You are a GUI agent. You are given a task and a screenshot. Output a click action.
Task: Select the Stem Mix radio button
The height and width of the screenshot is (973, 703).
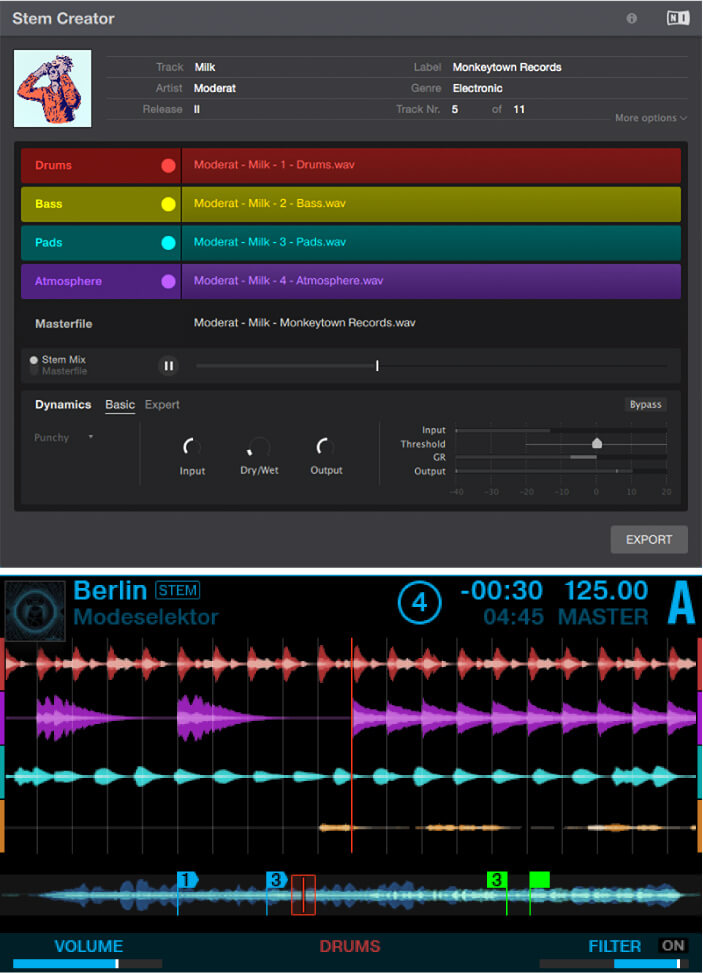point(34,360)
